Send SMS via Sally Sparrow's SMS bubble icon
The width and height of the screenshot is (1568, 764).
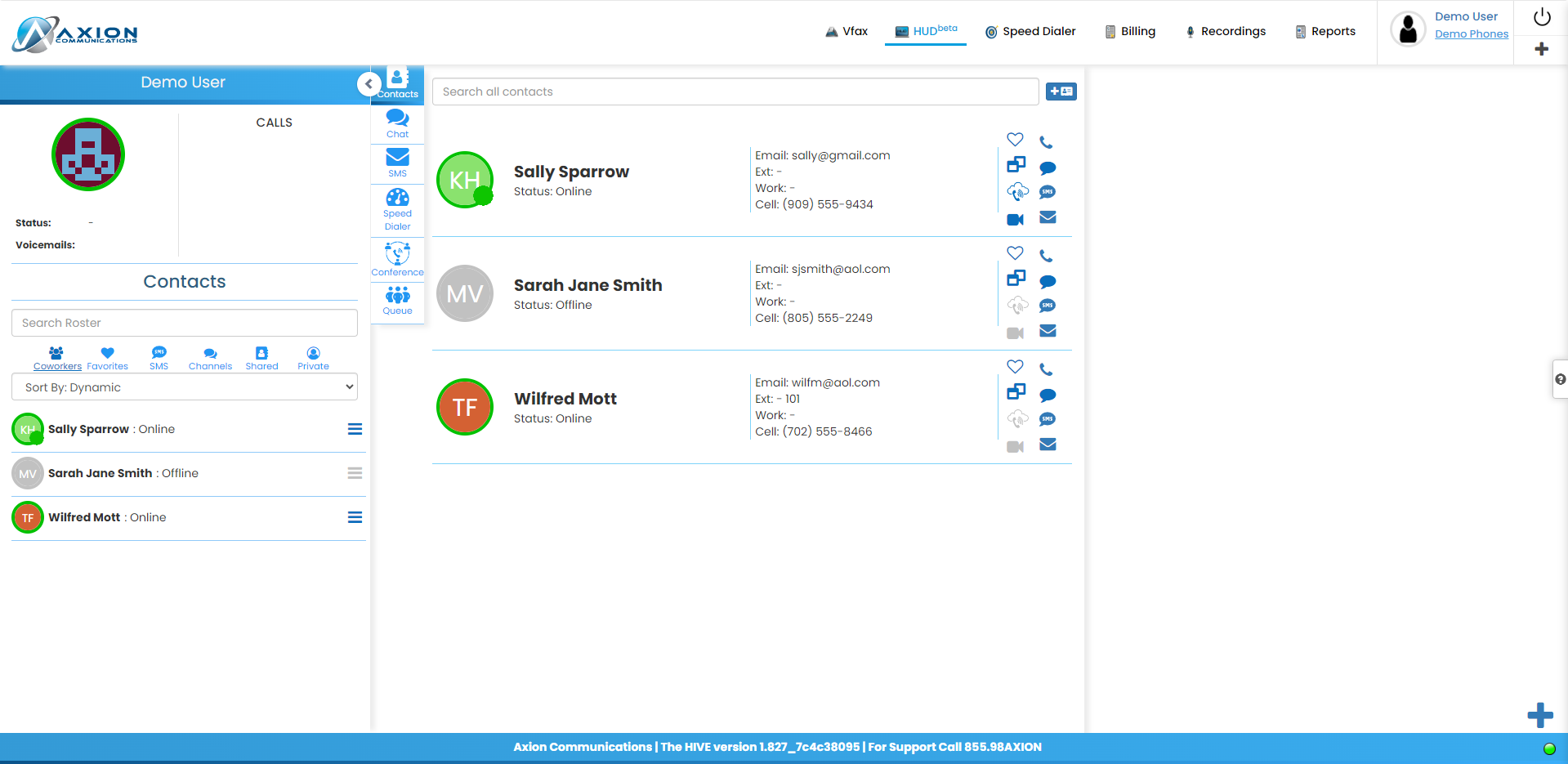(x=1048, y=192)
